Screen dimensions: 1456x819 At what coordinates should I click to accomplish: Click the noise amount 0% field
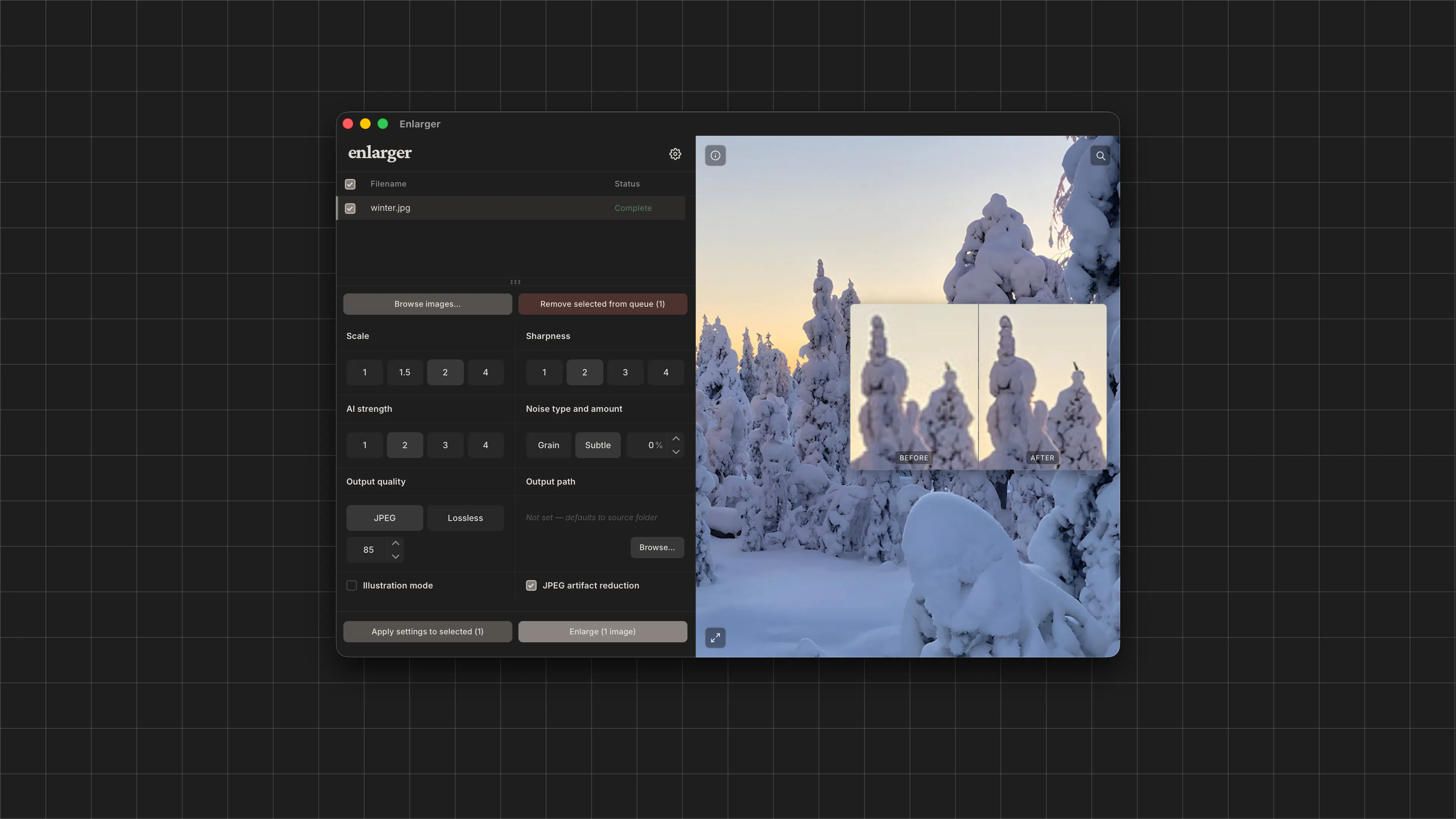pos(648,445)
